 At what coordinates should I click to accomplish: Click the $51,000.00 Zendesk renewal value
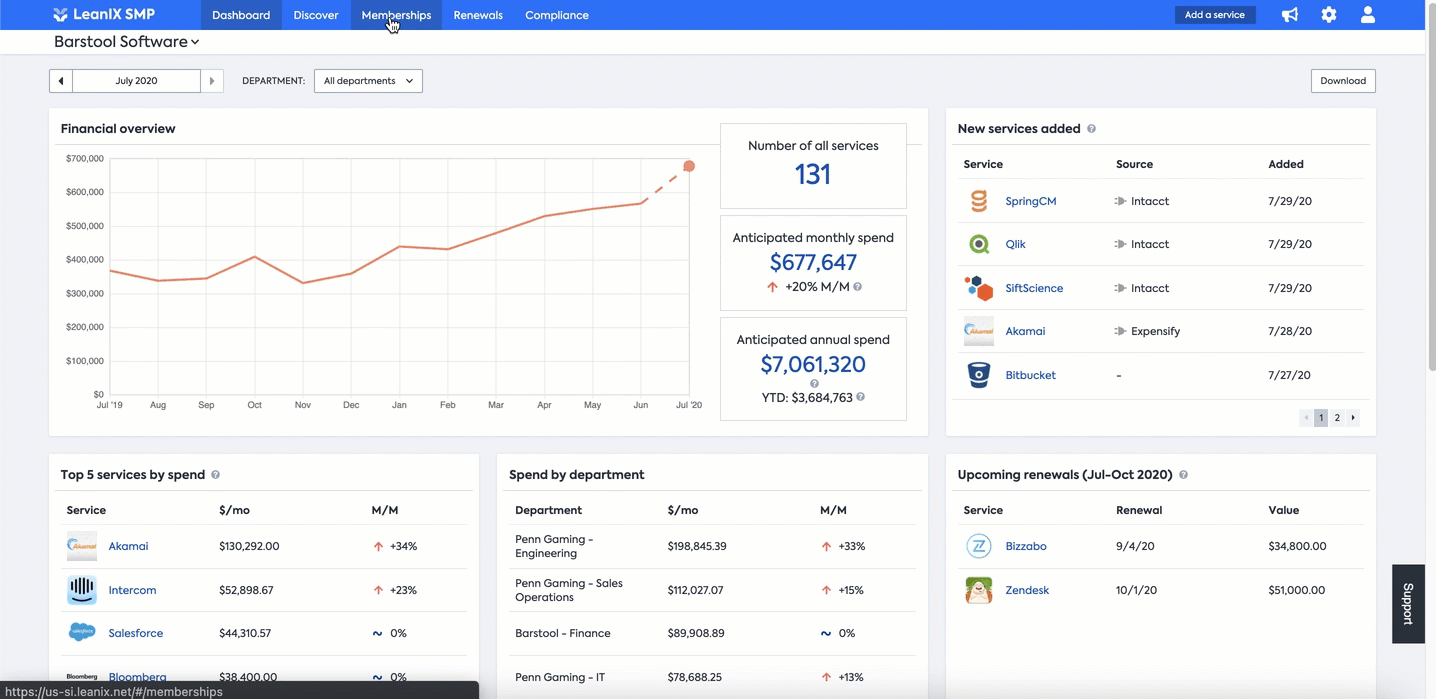coord(1297,590)
